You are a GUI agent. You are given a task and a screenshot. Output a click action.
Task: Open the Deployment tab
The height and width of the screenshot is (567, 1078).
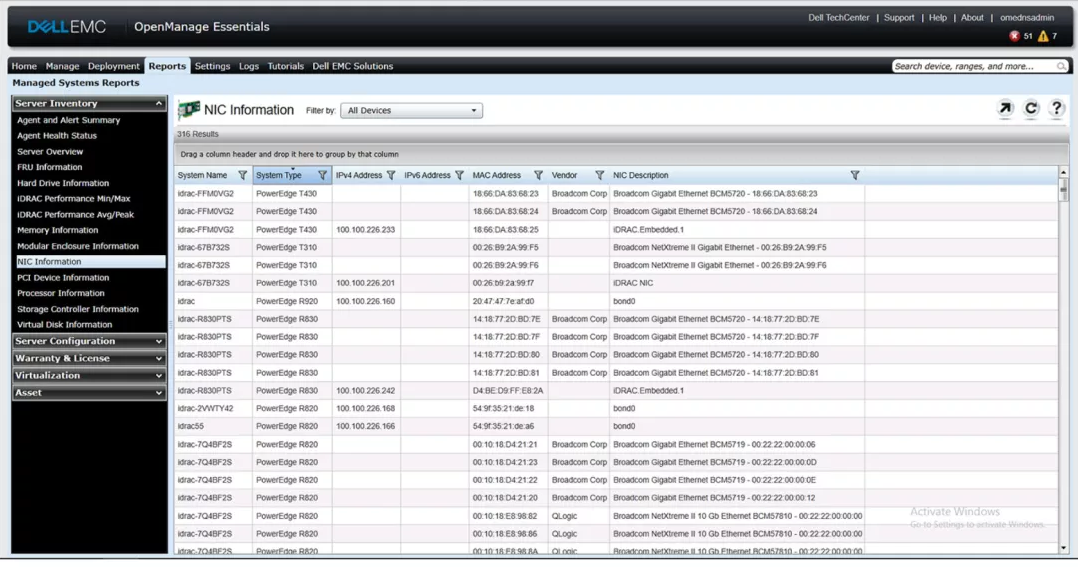click(113, 66)
